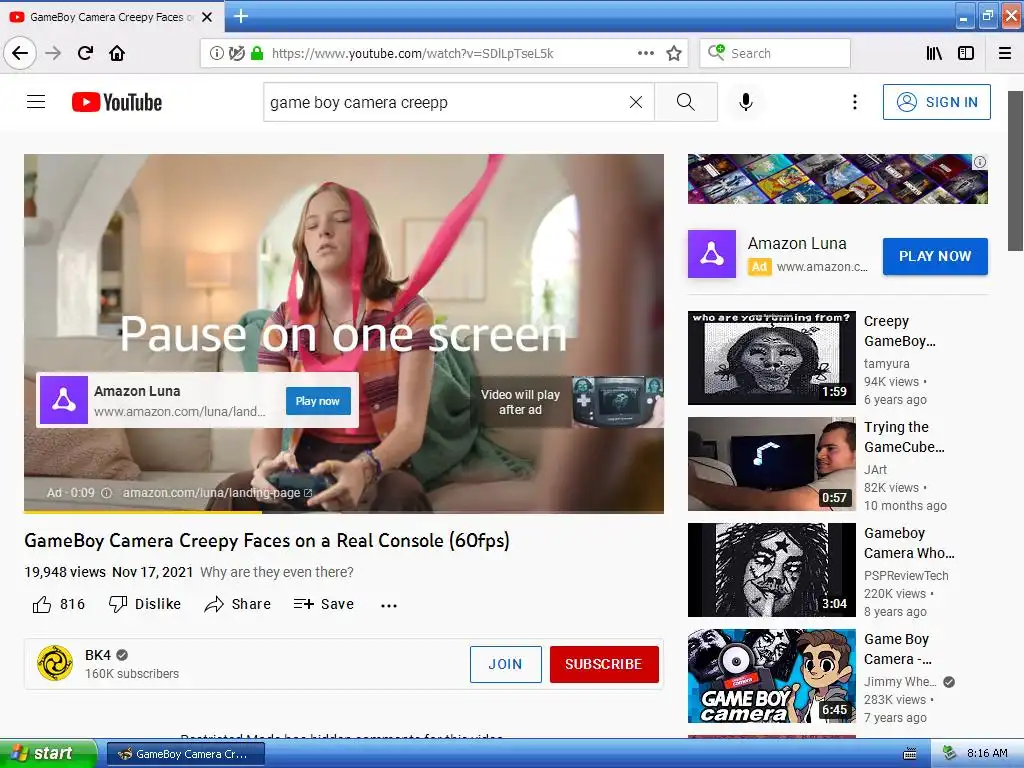Click the video title text
The height and width of the screenshot is (768, 1024).
[x=266, y=540]
